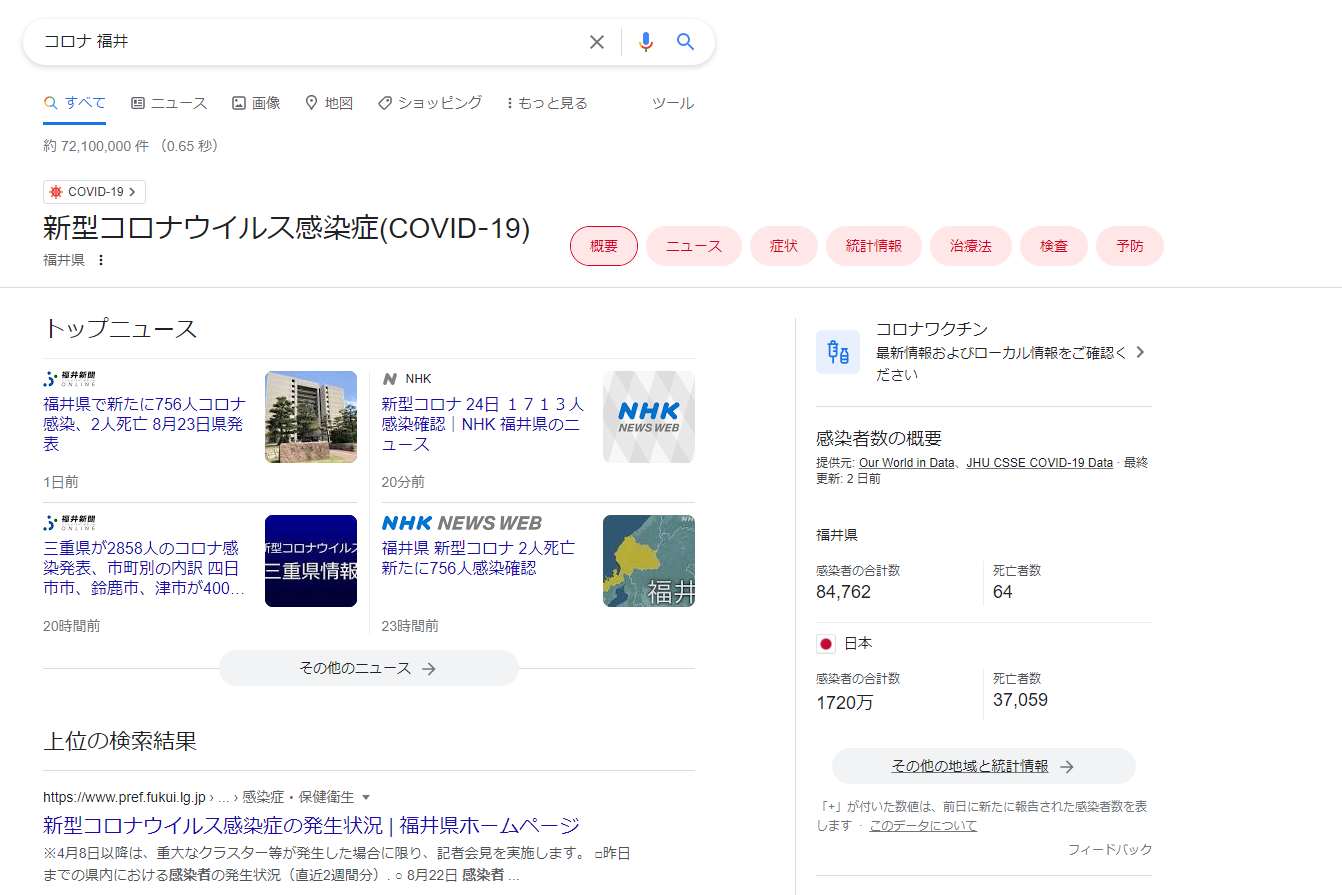Click その他の地域と統計情報 button
Viewport: 1342px width, 895px height.
tap(984, 766)
